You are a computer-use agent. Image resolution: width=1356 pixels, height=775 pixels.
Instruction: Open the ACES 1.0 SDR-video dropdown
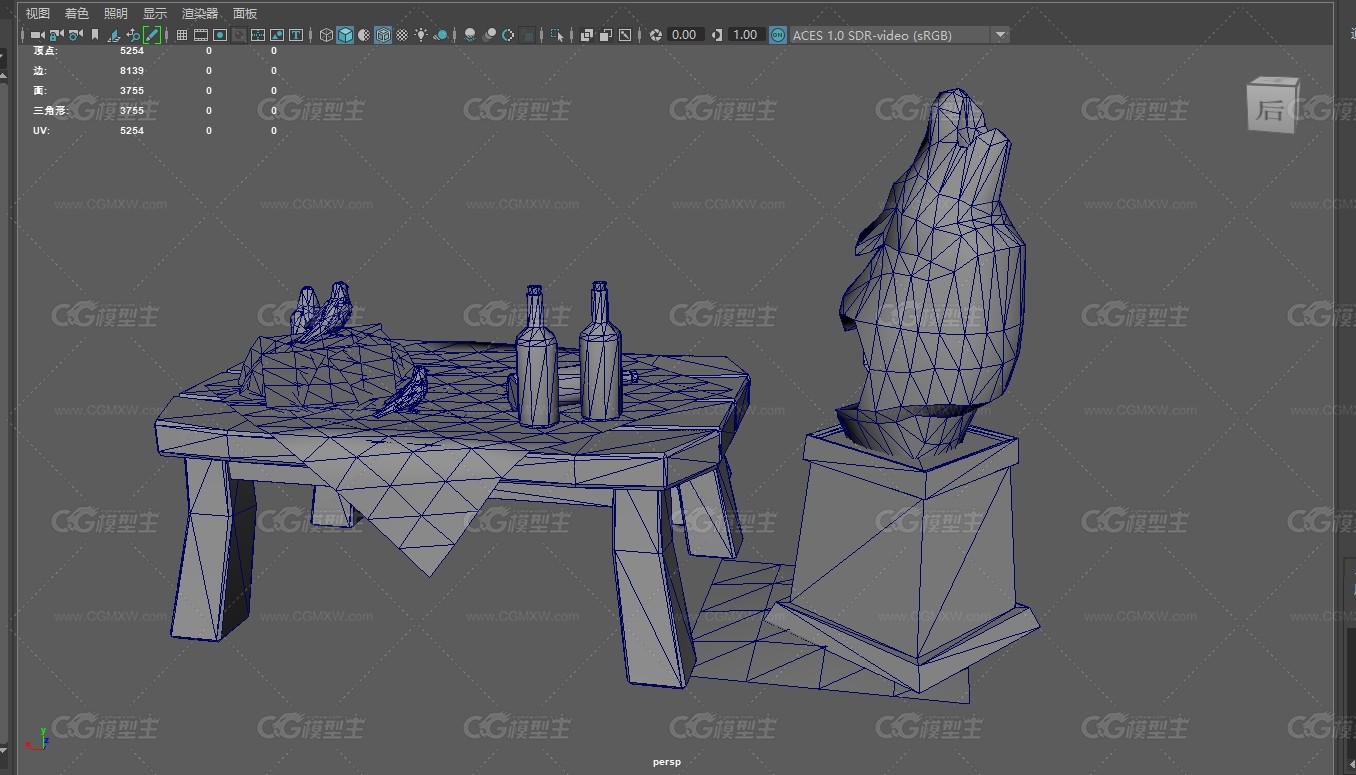pos(899,35)
